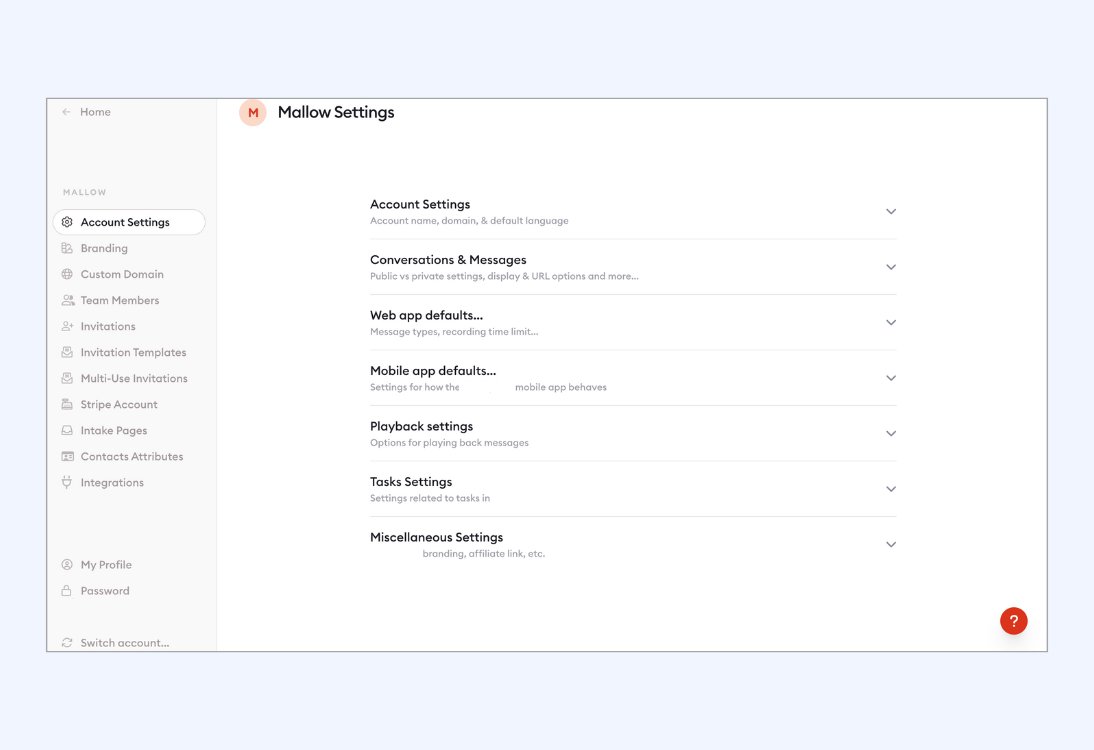Screen dimensions: 1094x750
Task: Click the lock icon next to Password
Action: point(67,591)
